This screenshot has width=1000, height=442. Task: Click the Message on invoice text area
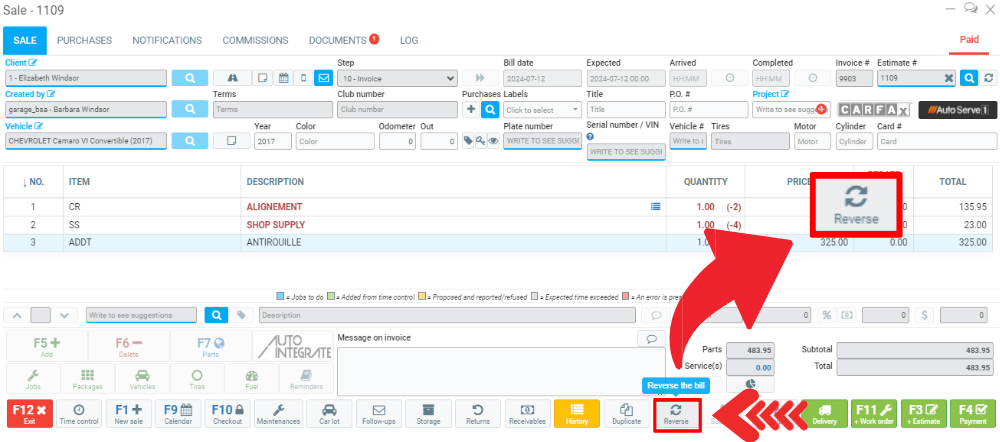(502, 370)
